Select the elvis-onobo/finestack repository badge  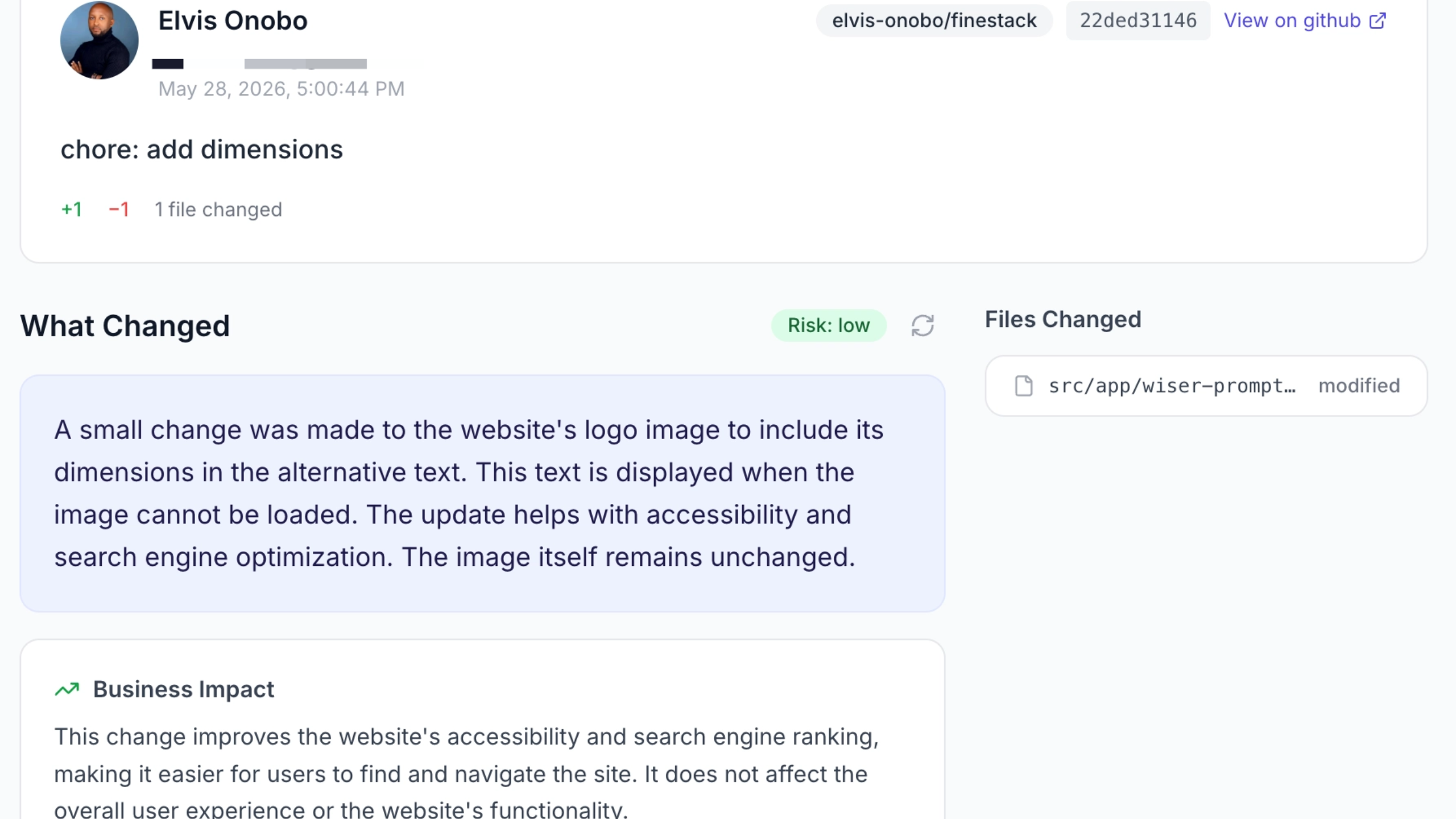pos(934,20)
